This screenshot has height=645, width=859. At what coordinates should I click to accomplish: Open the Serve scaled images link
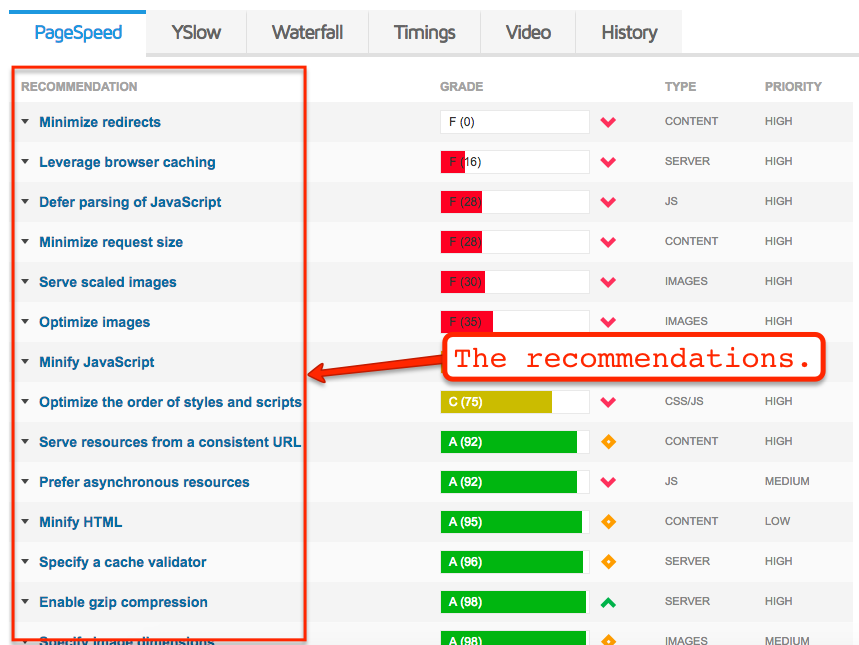coord(108,282)
